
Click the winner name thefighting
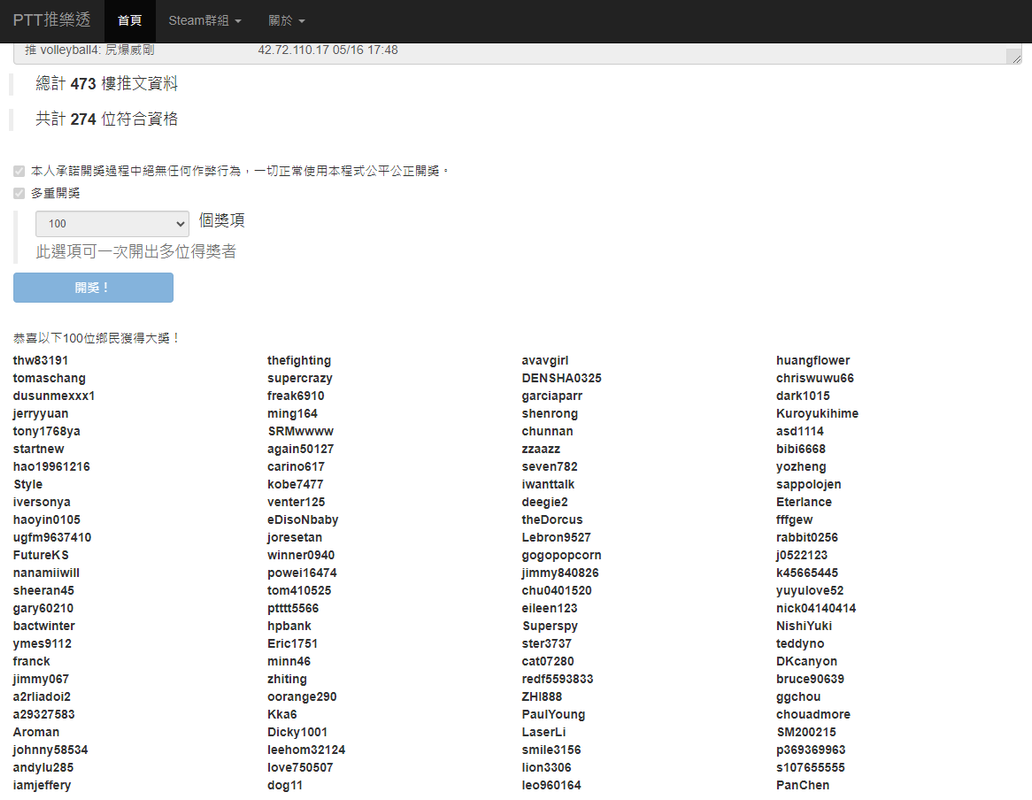click(x=299, y=361)
